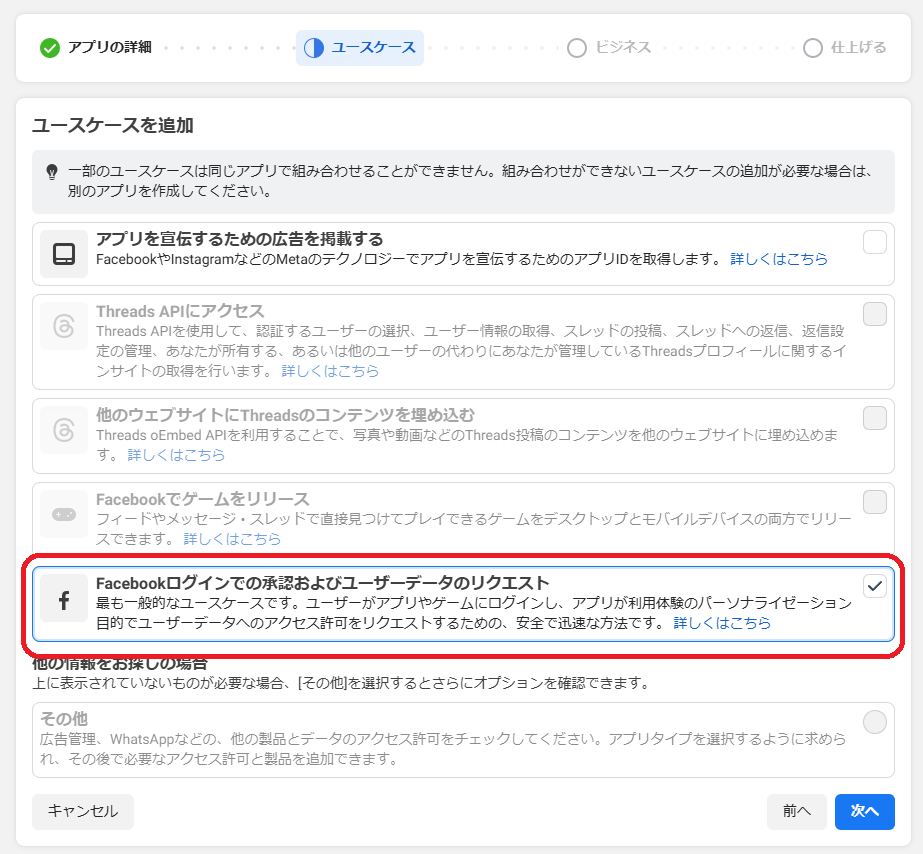923x854 pixels.
Task: Open 詳しくはこちら link for Threads embed contents
Action: coord(176,455)
